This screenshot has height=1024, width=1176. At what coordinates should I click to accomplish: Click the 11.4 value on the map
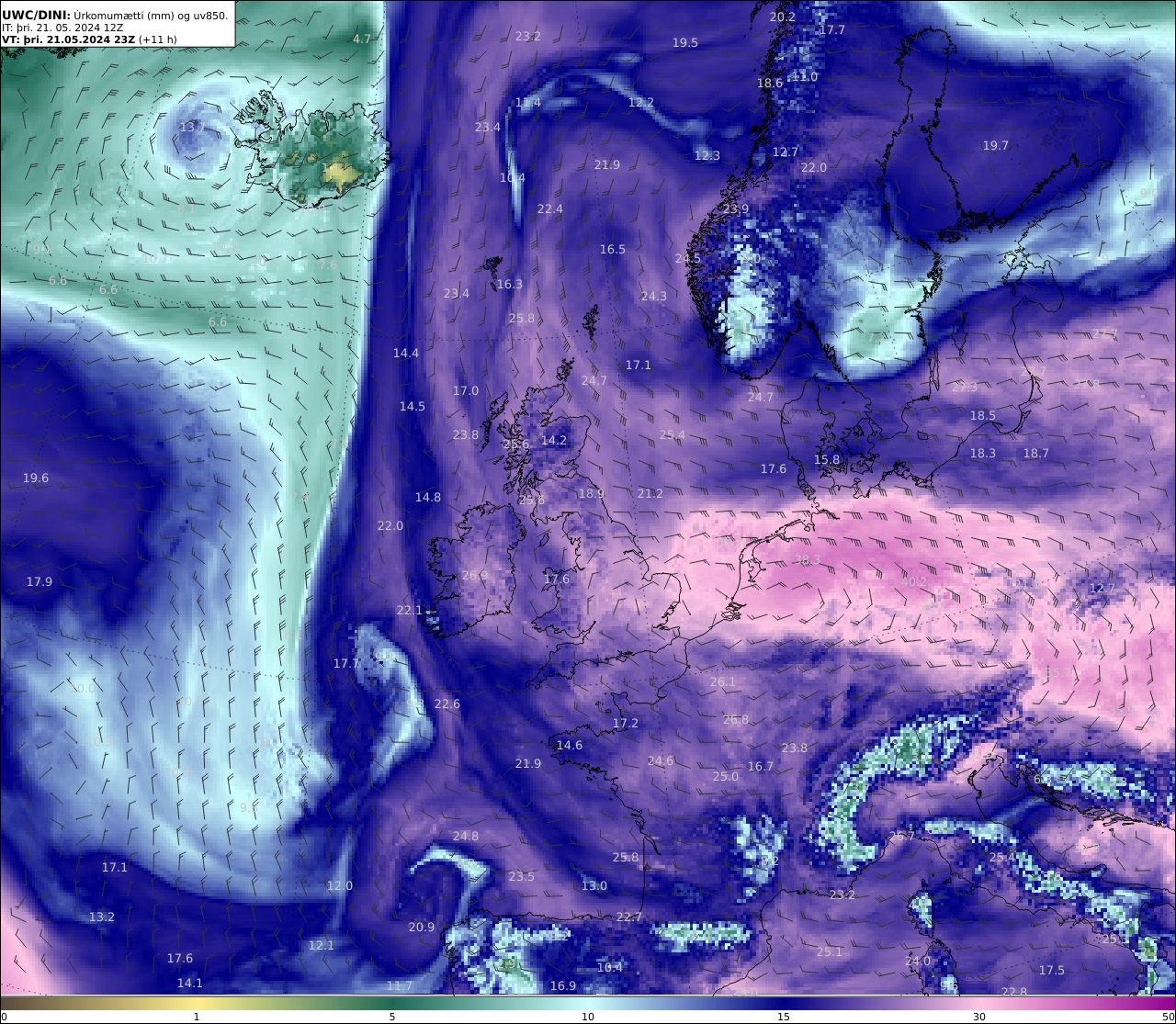[528, 102]
